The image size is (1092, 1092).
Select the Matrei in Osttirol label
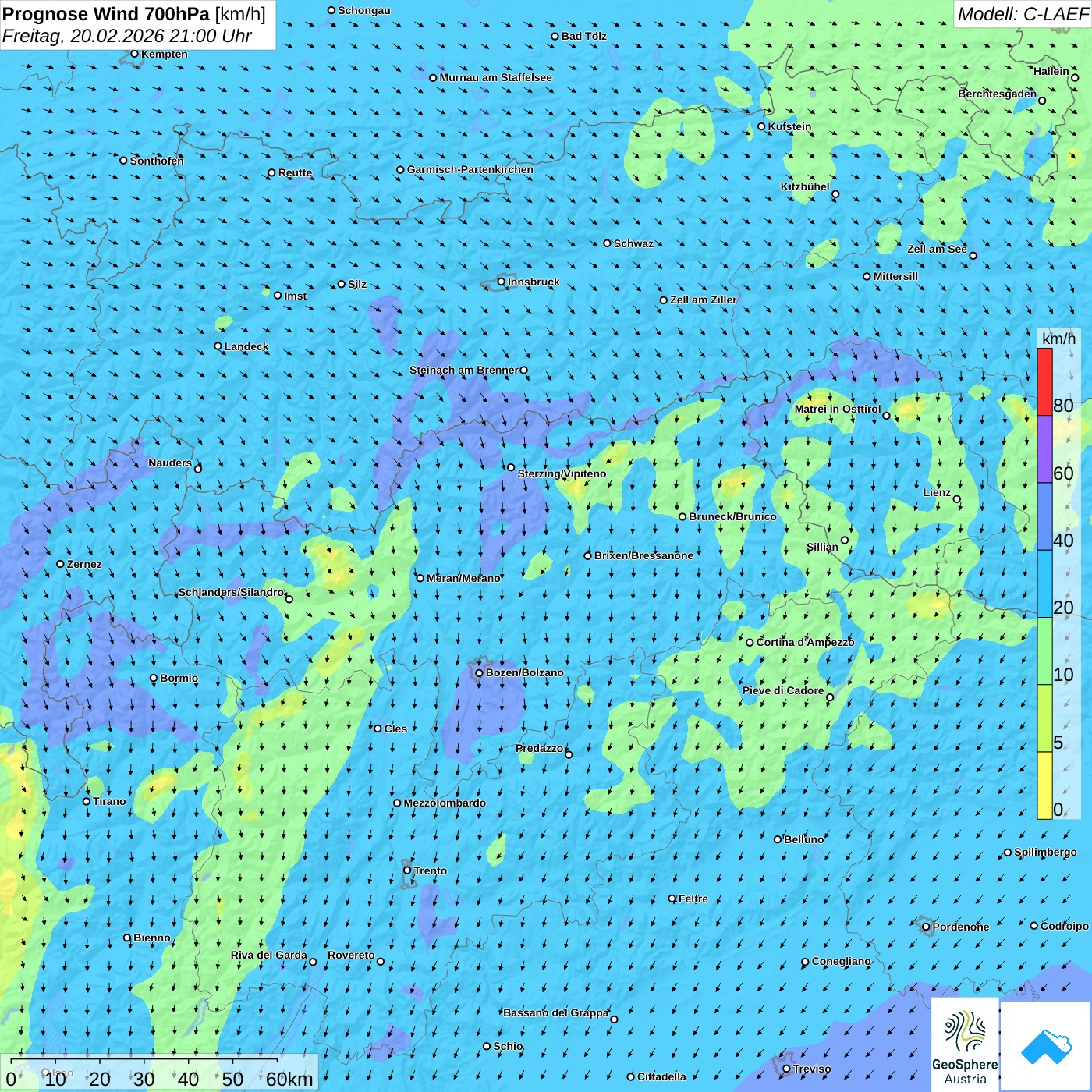[x=838, y=409]
